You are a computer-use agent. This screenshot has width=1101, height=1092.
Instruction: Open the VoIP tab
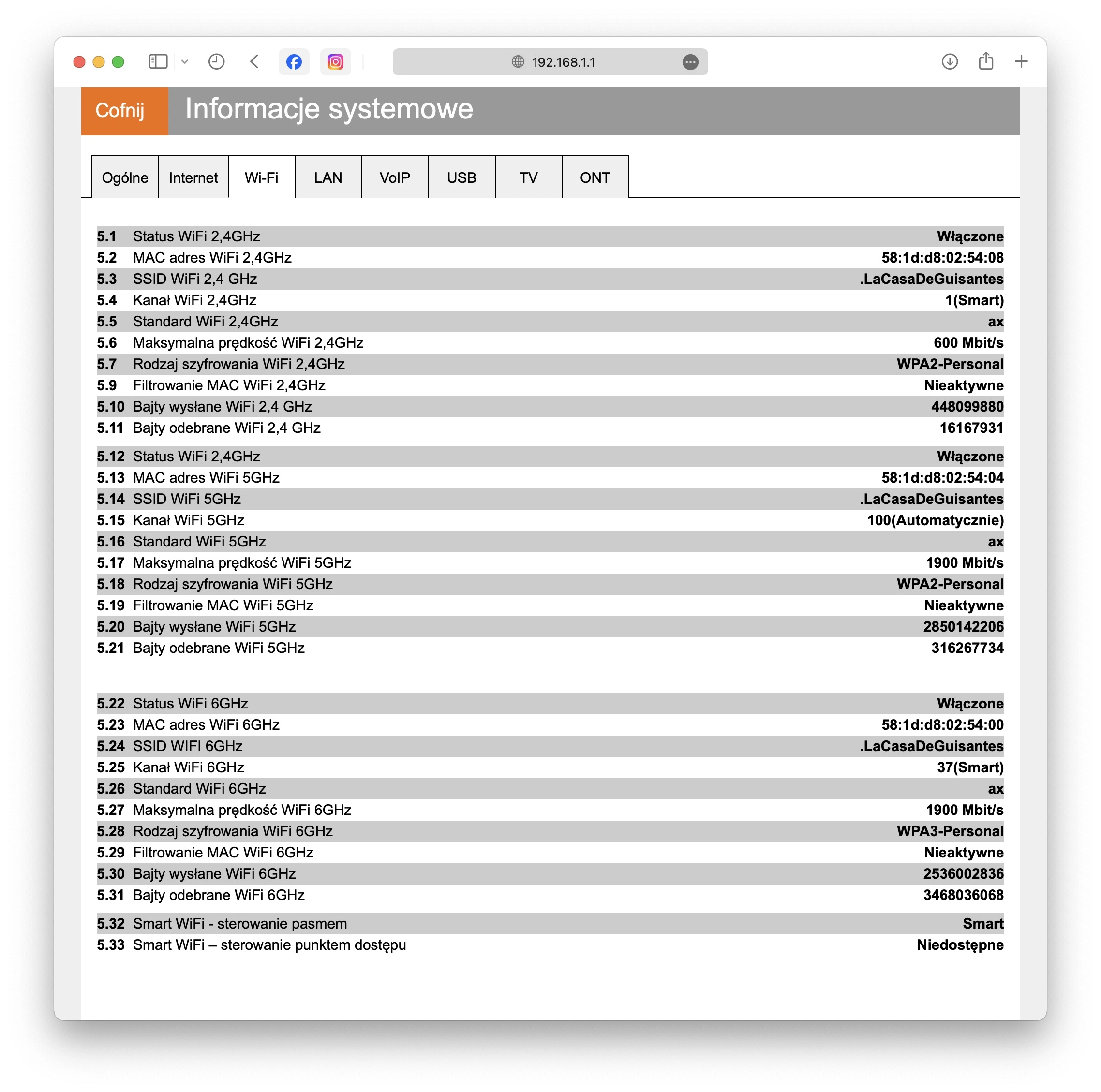coord(395,177)
